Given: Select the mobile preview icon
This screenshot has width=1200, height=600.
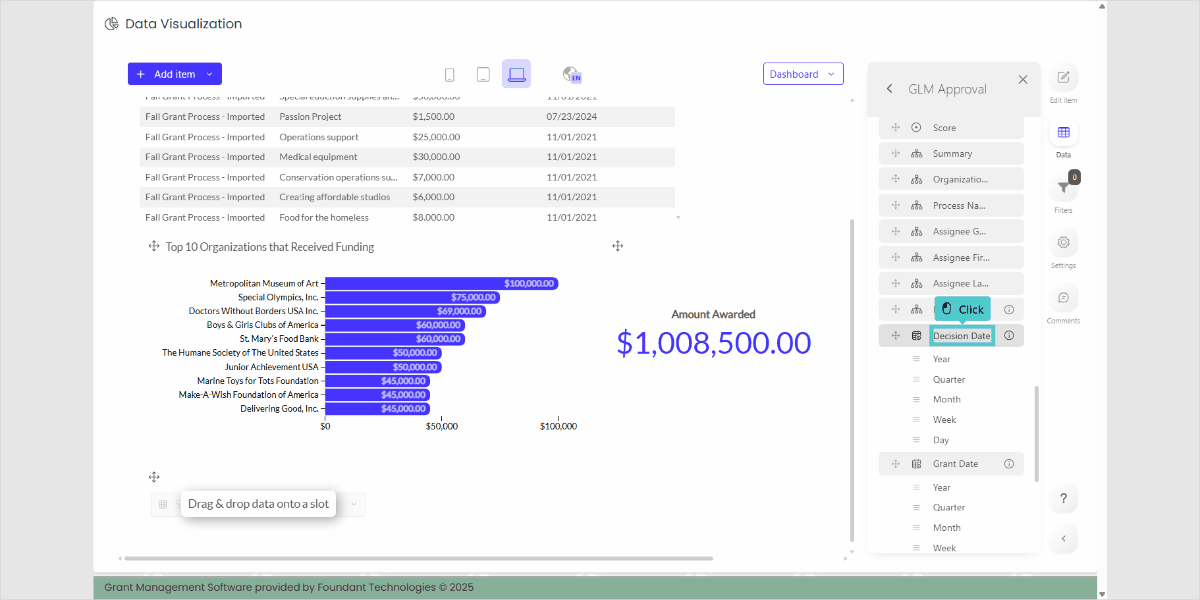Looking at the screenshot, I should click(449, 73).
